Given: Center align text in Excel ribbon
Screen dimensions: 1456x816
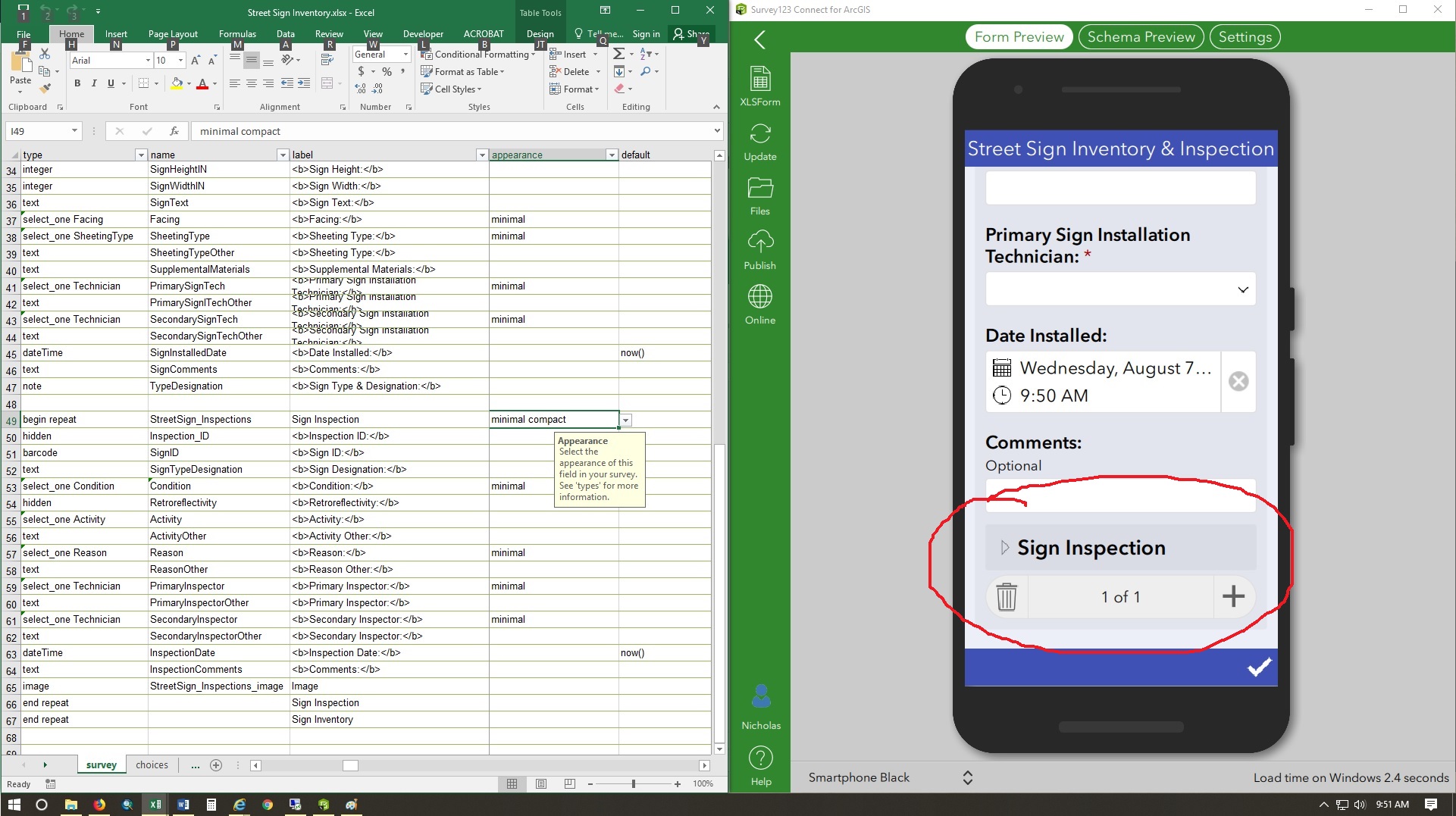Looking at the screenshot, I should [x=252, y=83].
